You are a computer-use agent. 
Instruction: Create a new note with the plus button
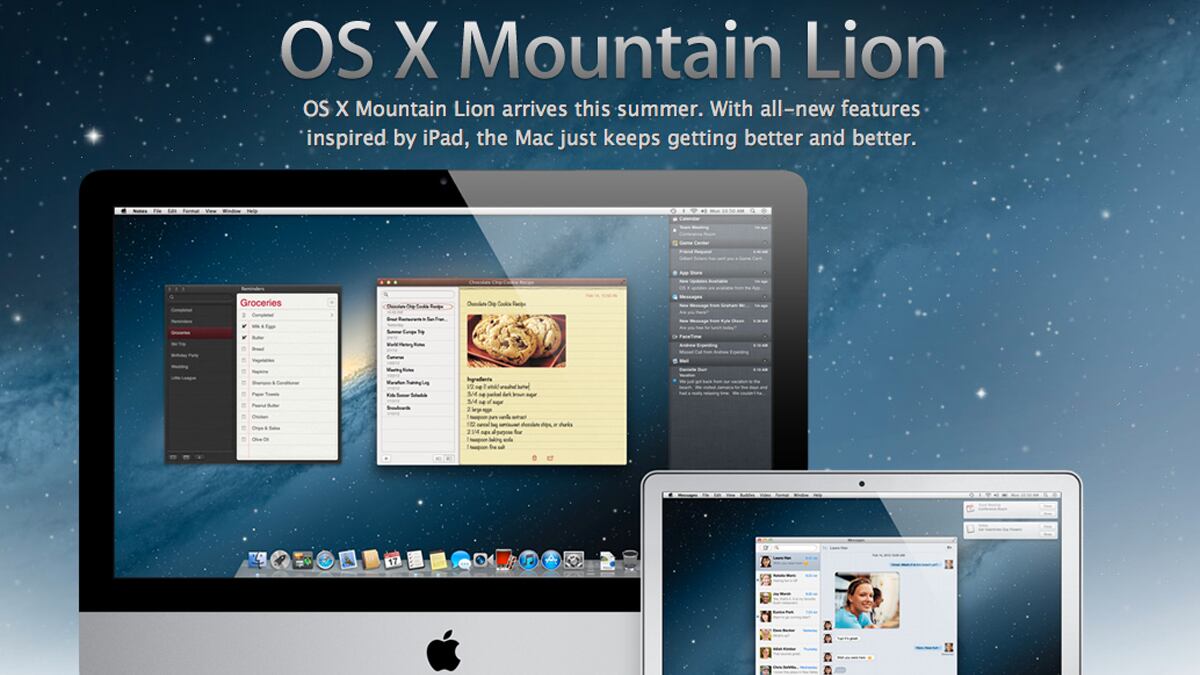(386, 457)
